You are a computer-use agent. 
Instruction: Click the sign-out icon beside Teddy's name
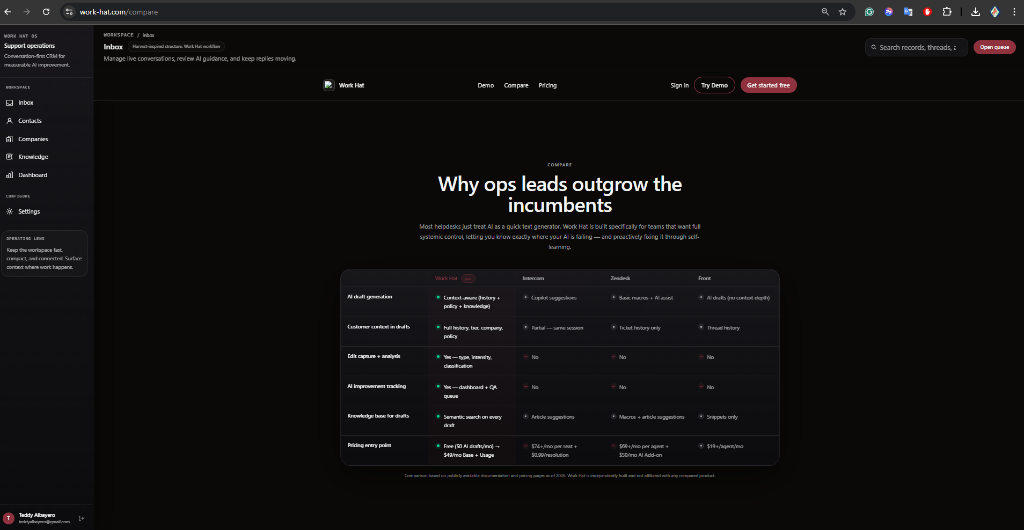point(81,518)
